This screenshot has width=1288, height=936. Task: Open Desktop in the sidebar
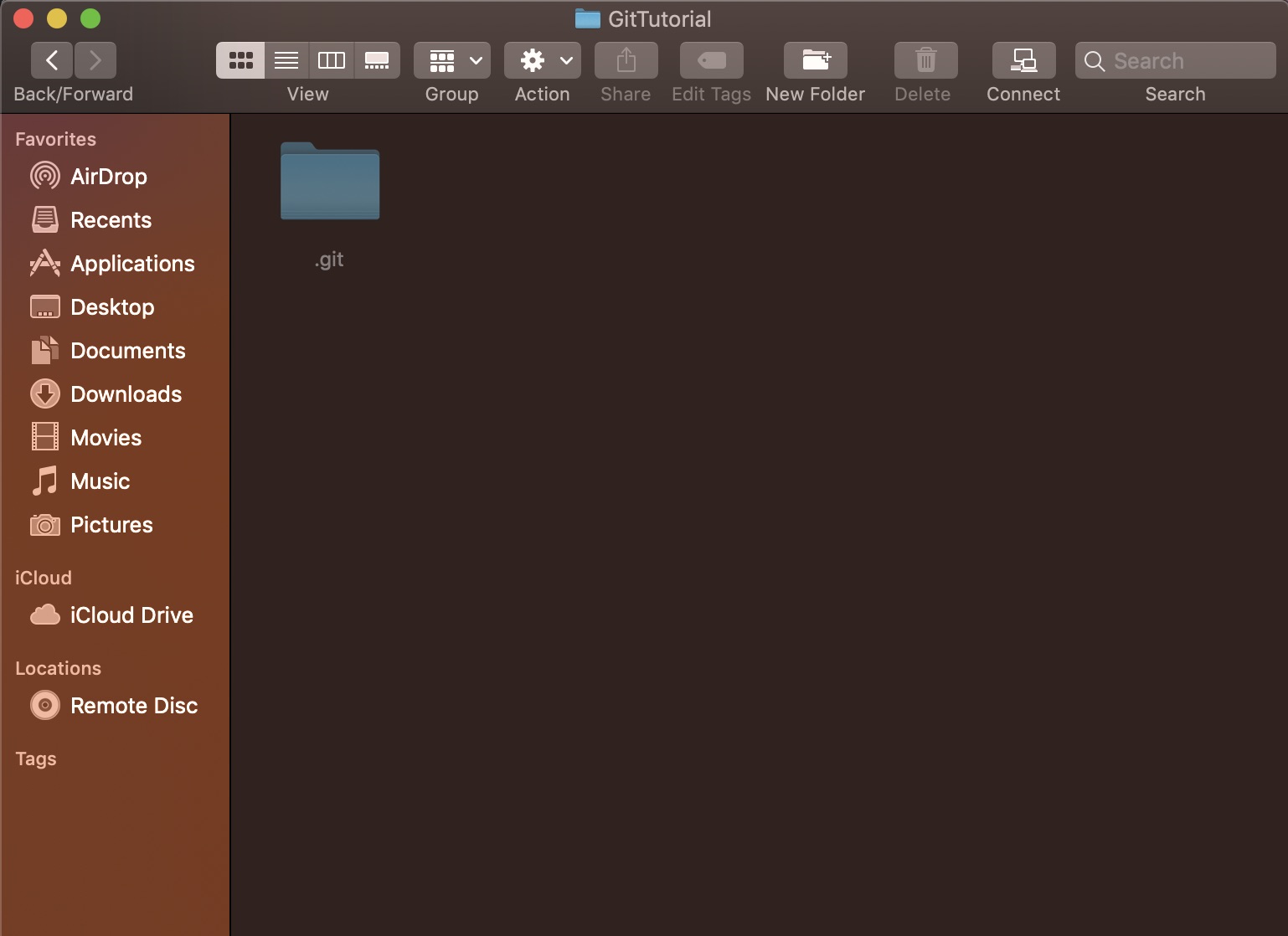point(116,307)
